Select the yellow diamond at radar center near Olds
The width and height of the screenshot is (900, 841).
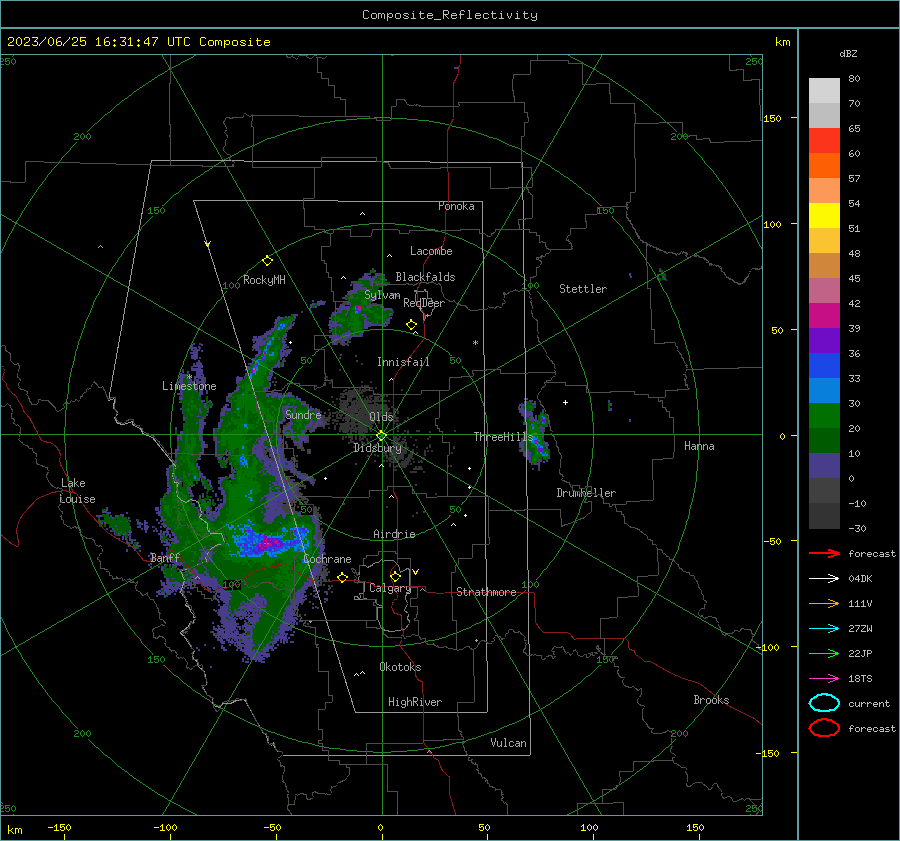(381, 435)
